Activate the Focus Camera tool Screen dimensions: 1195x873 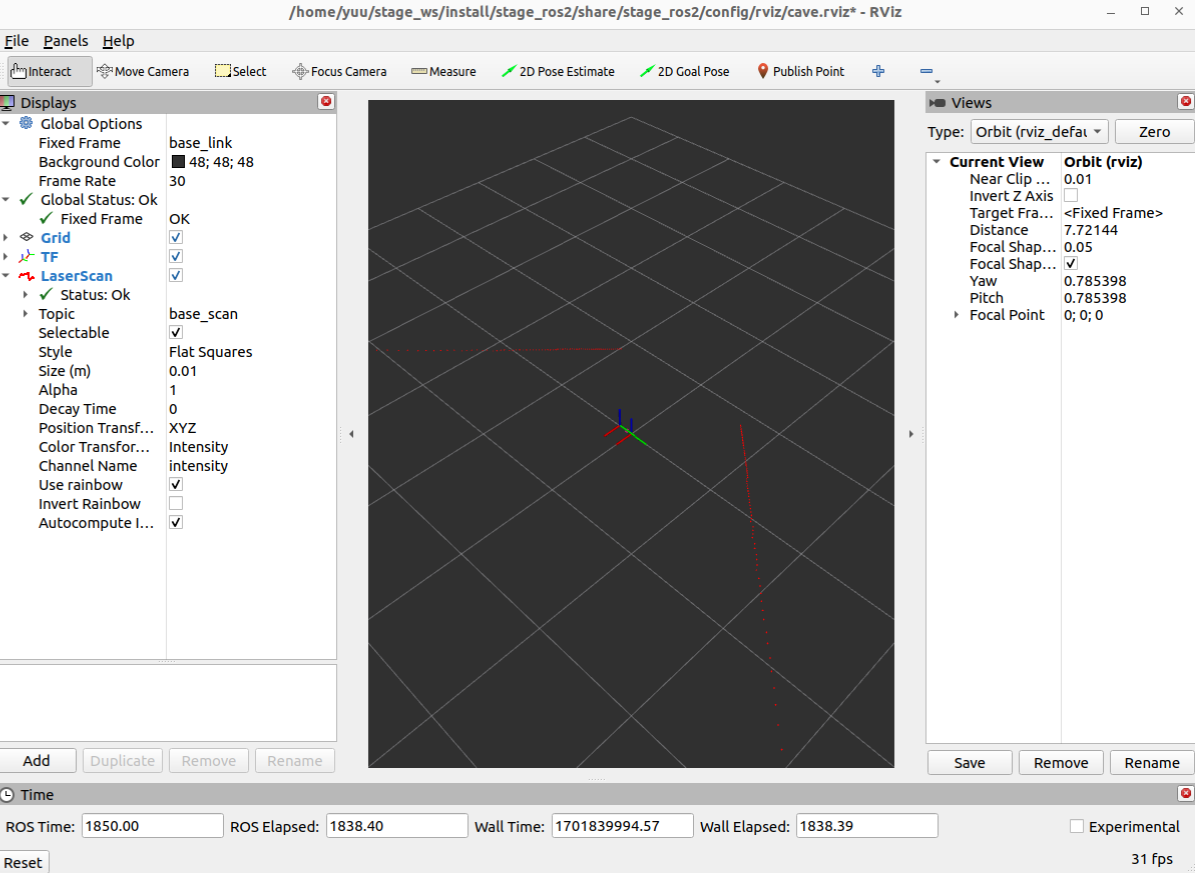pos(339,71)
